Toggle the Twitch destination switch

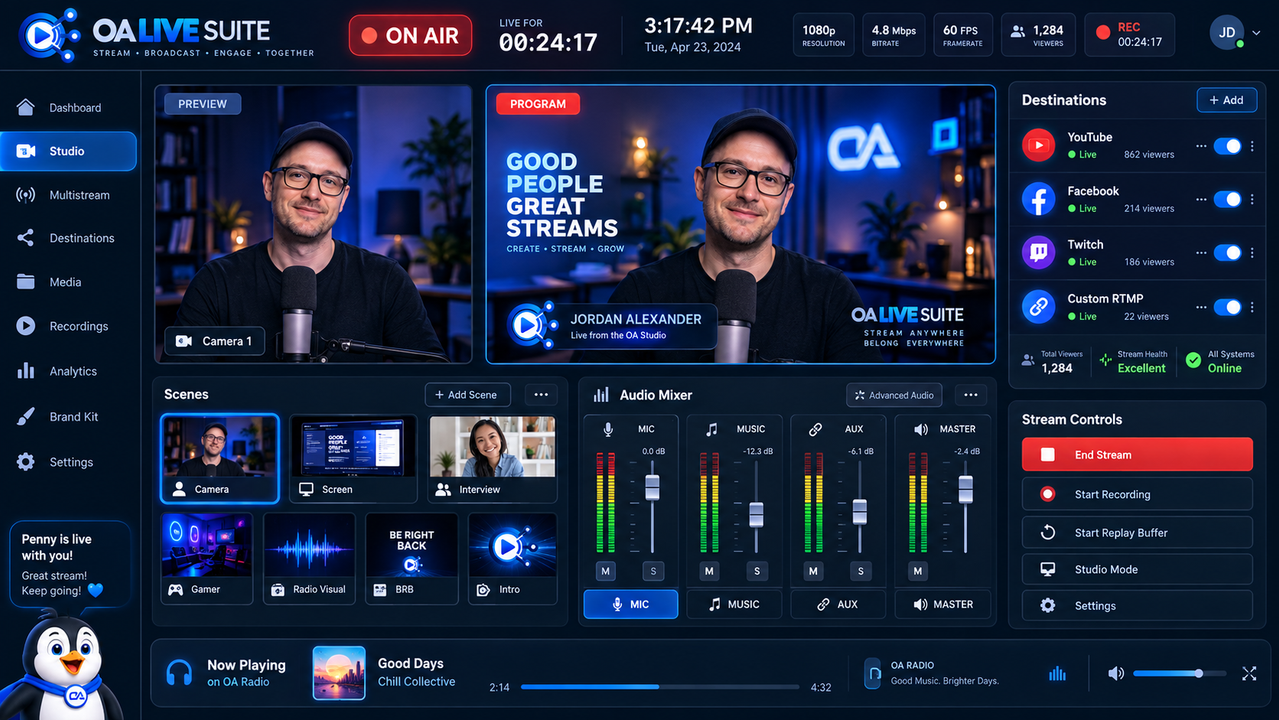click(1227, 253)
